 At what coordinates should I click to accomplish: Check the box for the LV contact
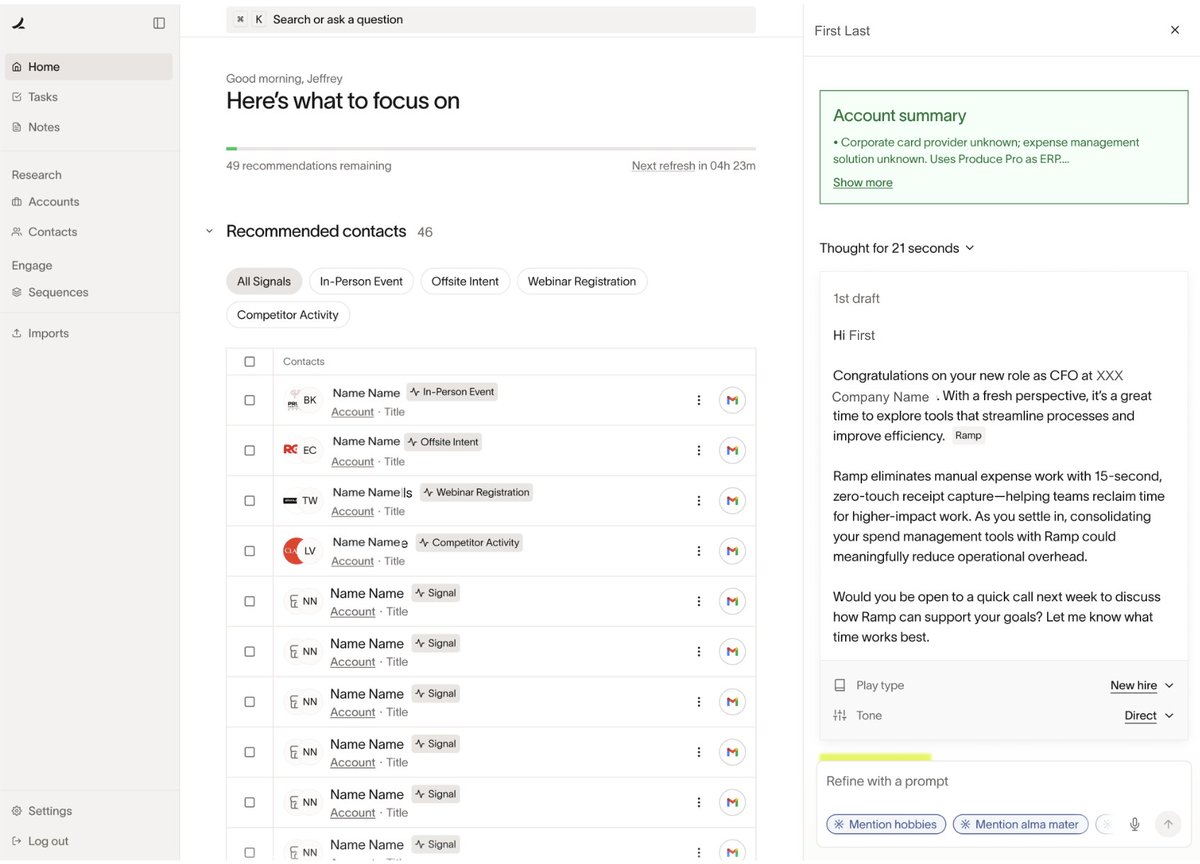[250, 551]
